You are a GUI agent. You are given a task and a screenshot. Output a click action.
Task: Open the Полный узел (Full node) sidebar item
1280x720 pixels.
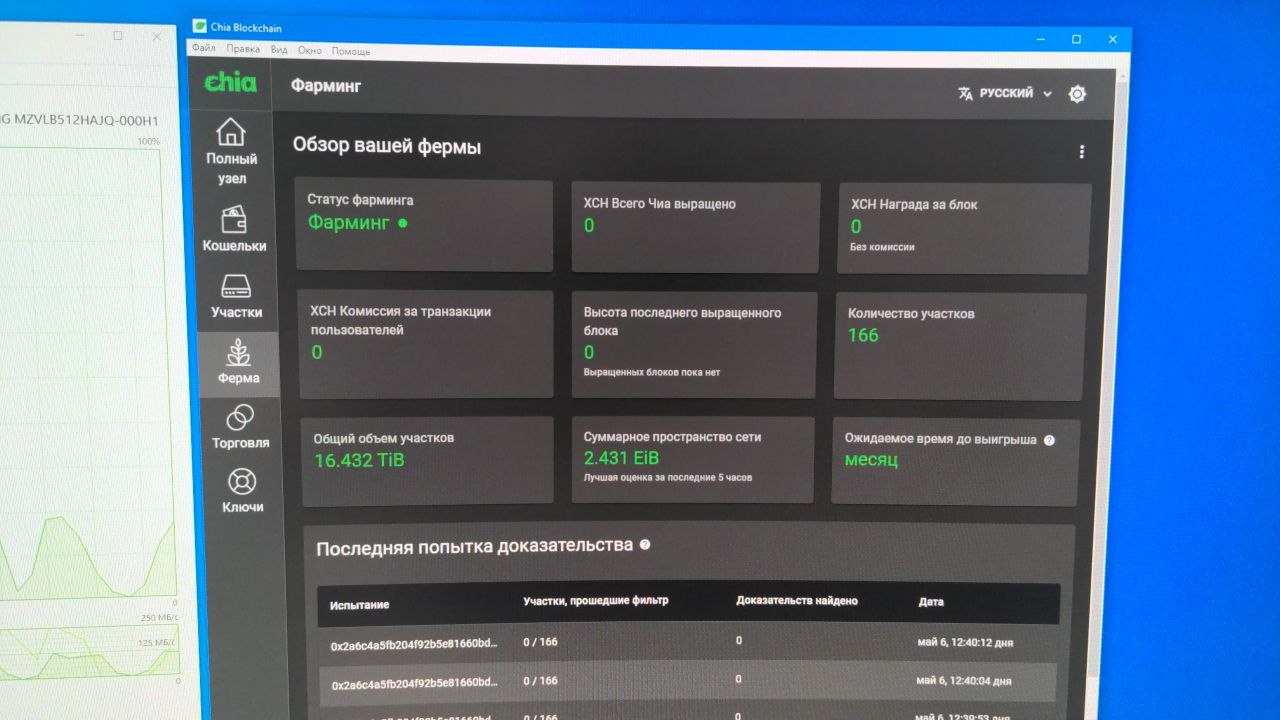(x=232, y=151)
